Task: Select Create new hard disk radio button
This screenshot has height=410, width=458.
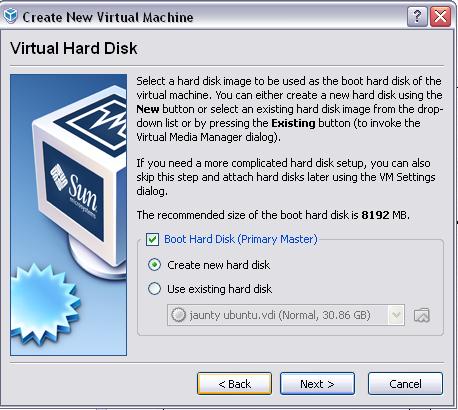Action: tap(154, 265)
